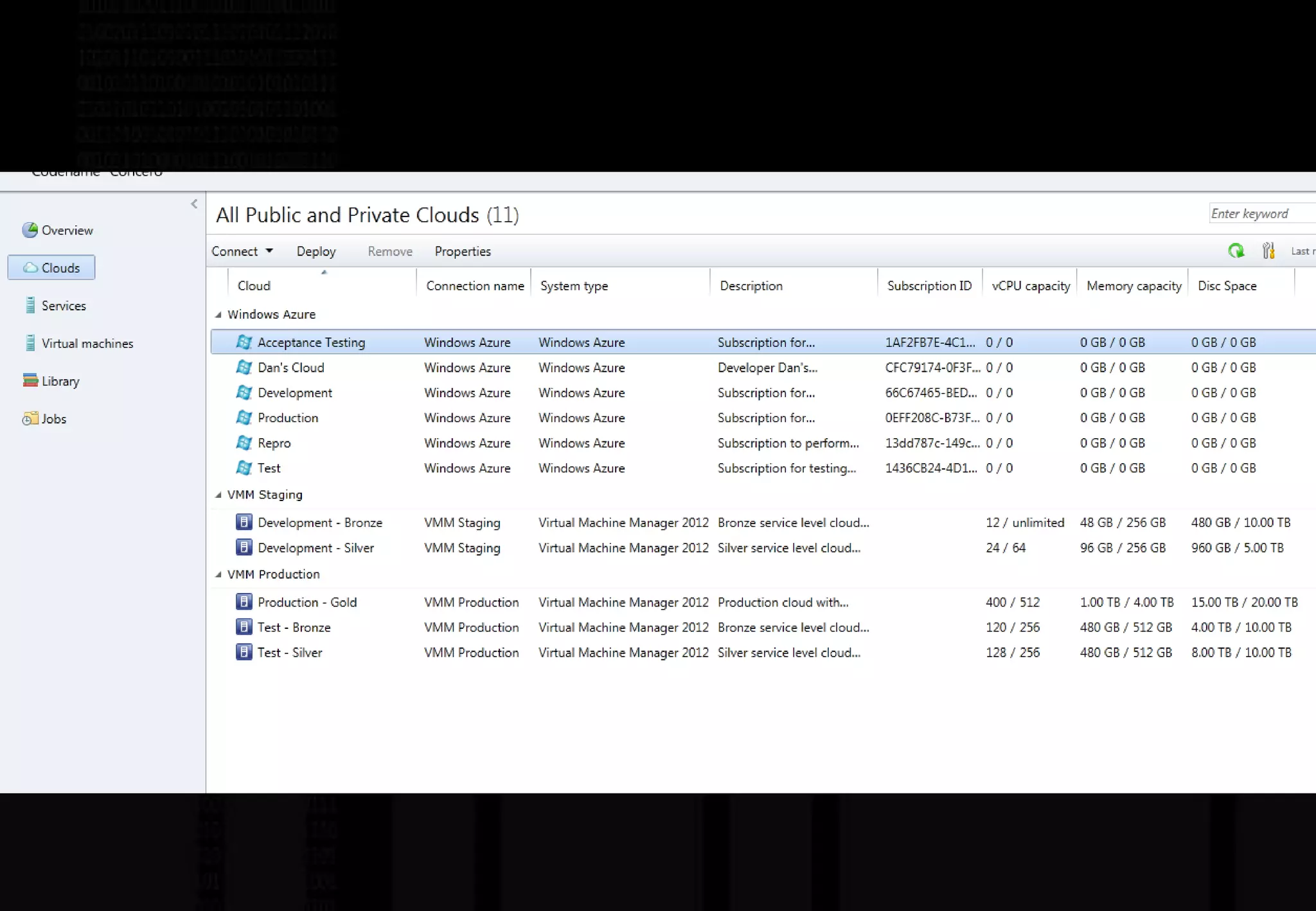Click Virtual machines sidebar icon

click(30, 343)
